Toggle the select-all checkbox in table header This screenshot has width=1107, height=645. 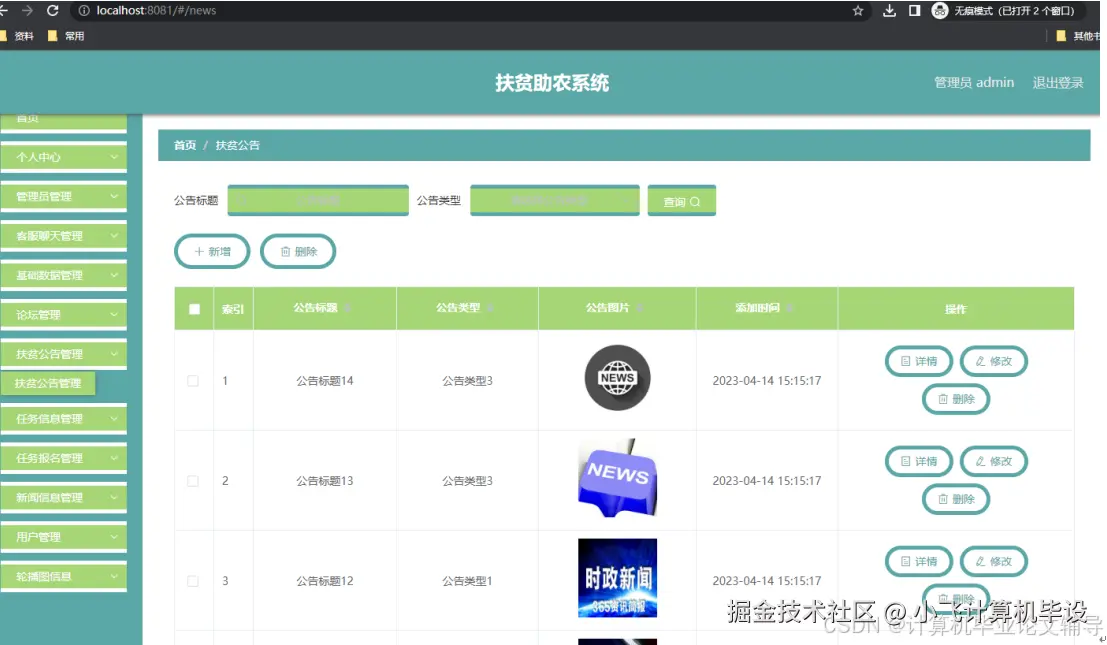tap(193, 308)
